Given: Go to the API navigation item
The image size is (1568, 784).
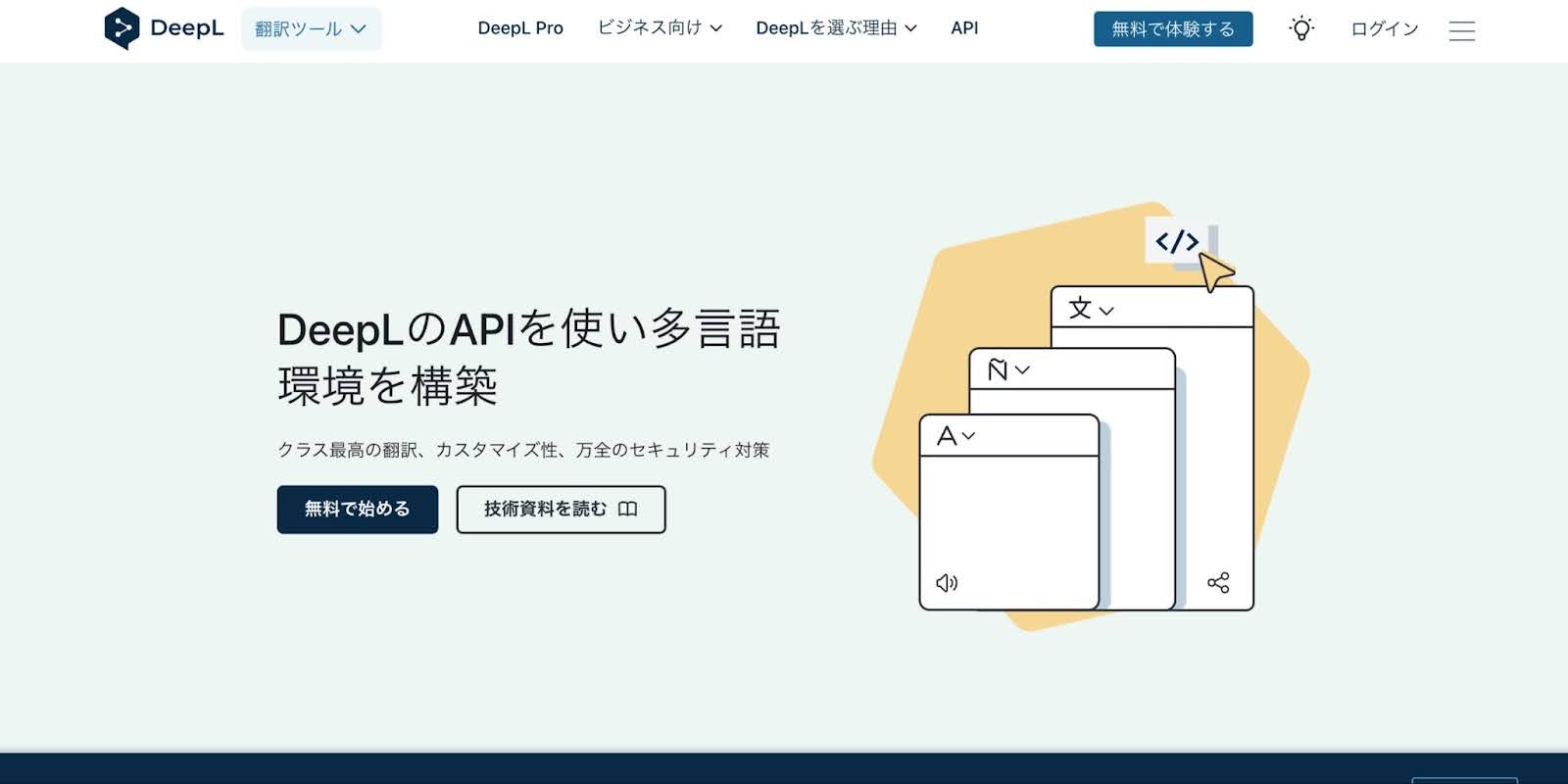Looking at the screenshot, I should (x=964, y=28).
